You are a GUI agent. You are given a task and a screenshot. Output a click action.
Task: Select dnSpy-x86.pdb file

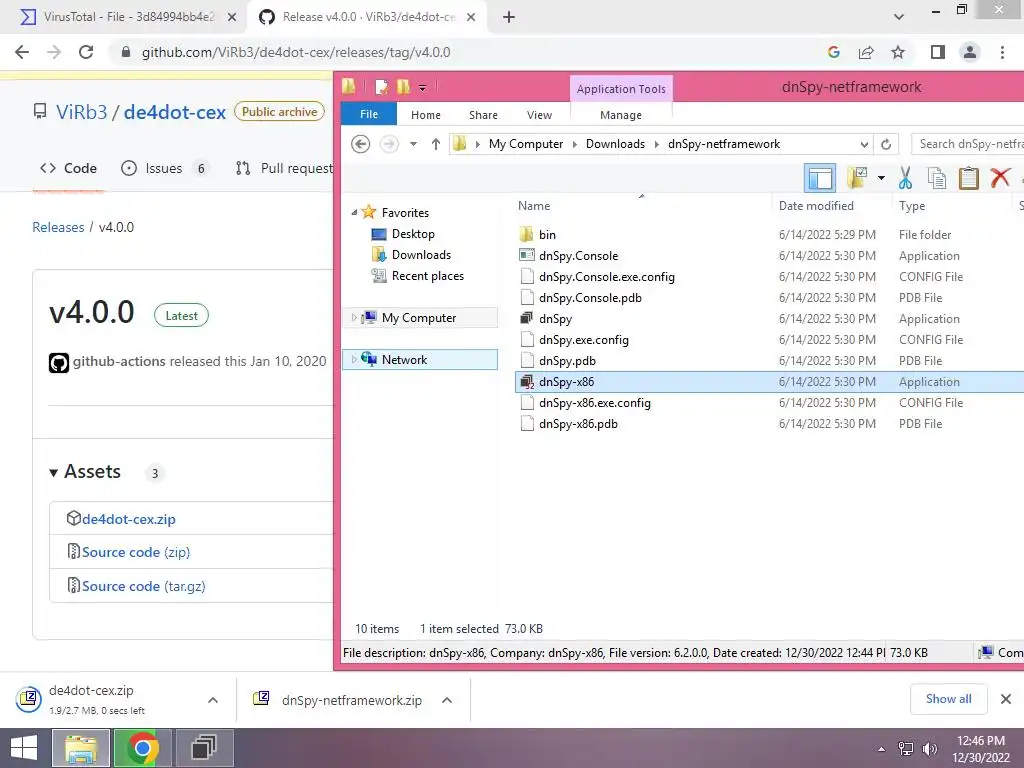click(578, 424)
